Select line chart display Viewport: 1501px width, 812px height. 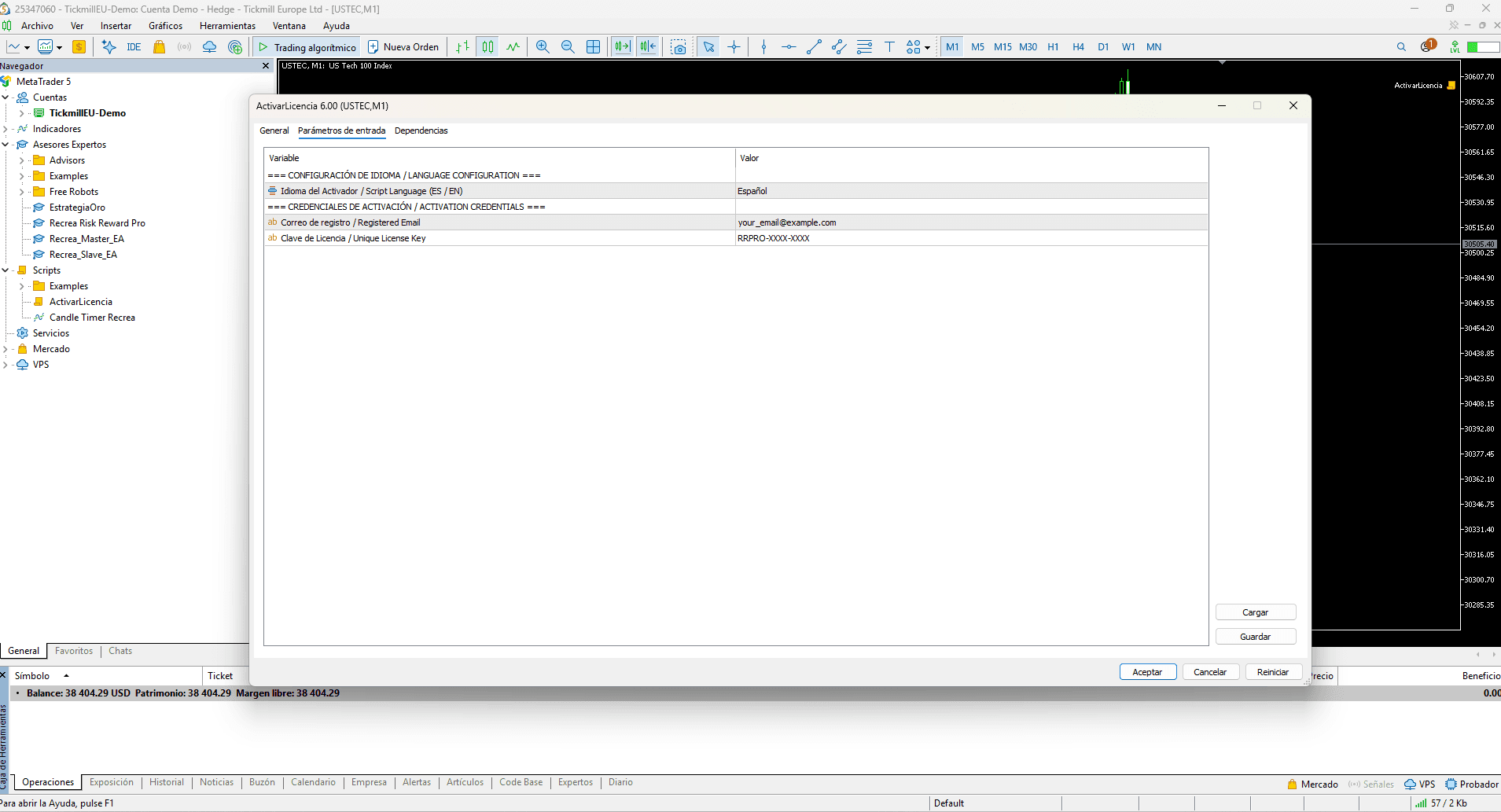tap(513, 47)
